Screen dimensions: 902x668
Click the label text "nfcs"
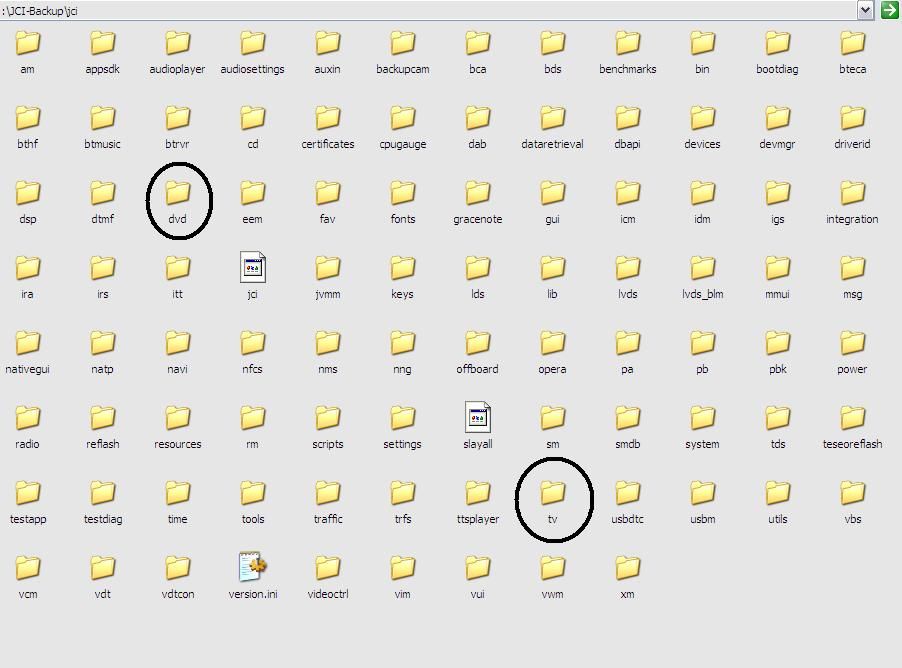pos(253,369)
